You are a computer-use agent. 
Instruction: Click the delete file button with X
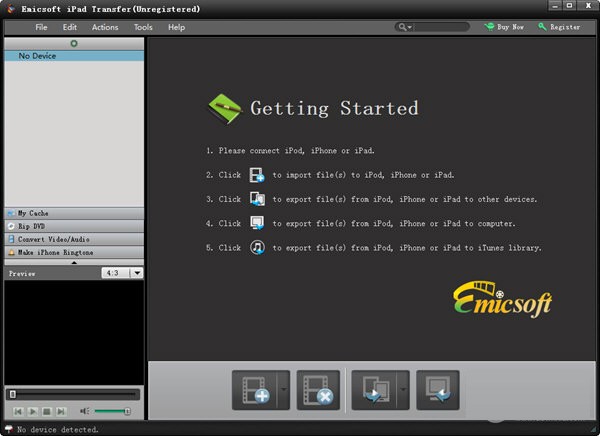318,389
